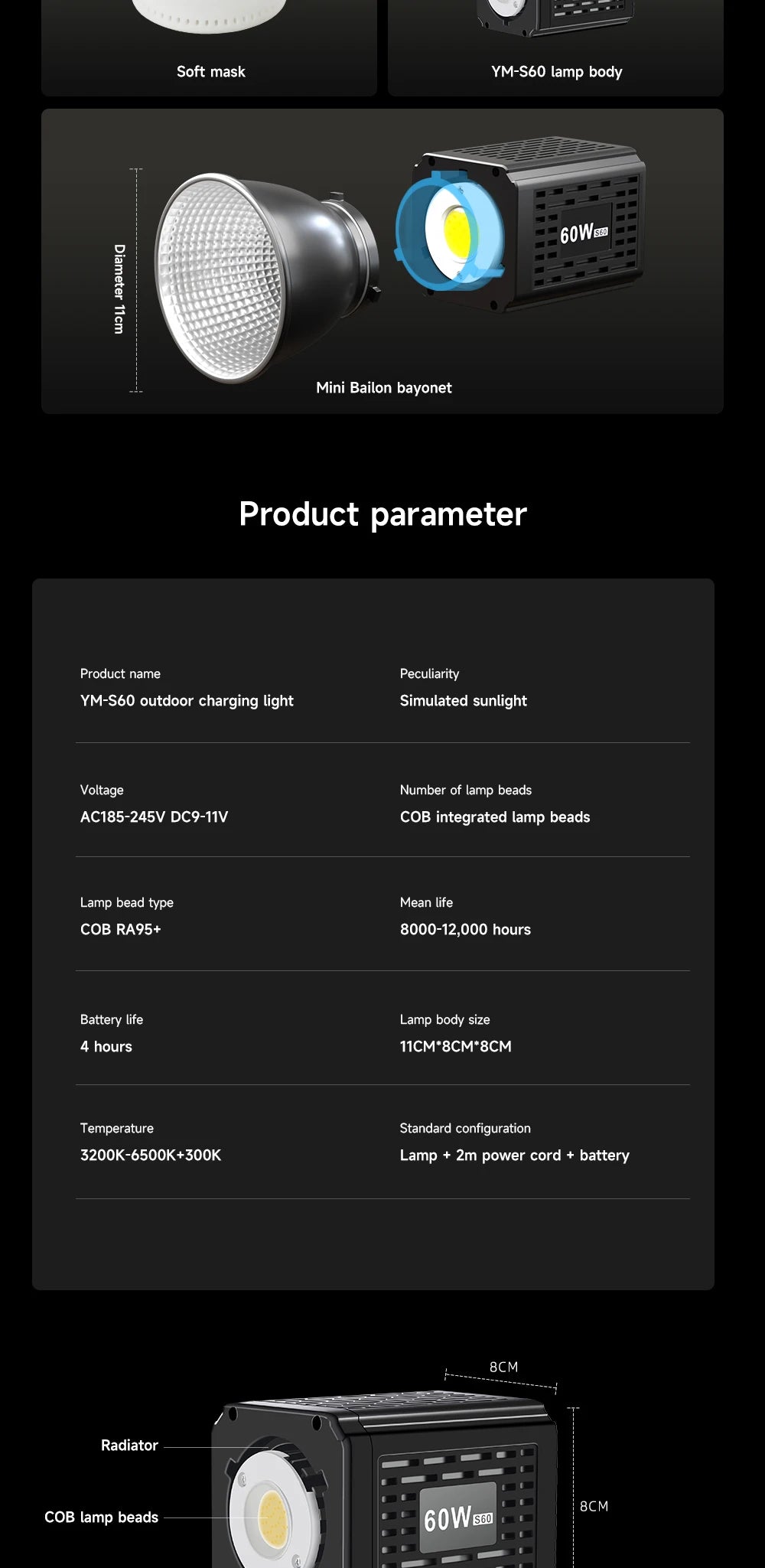Click the Simulated sunlight value
Image resolution: width=765 pixels, height=1568 pixels.
(464, 701)
